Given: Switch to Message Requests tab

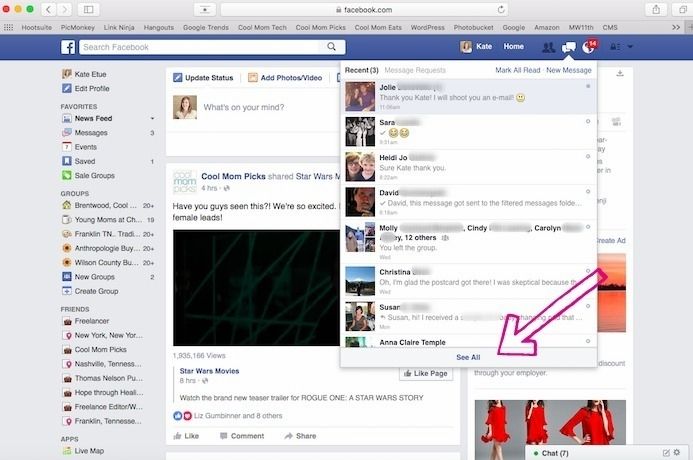Looking at the screenshot, I should pyautogui.click(x=415, y=70).
